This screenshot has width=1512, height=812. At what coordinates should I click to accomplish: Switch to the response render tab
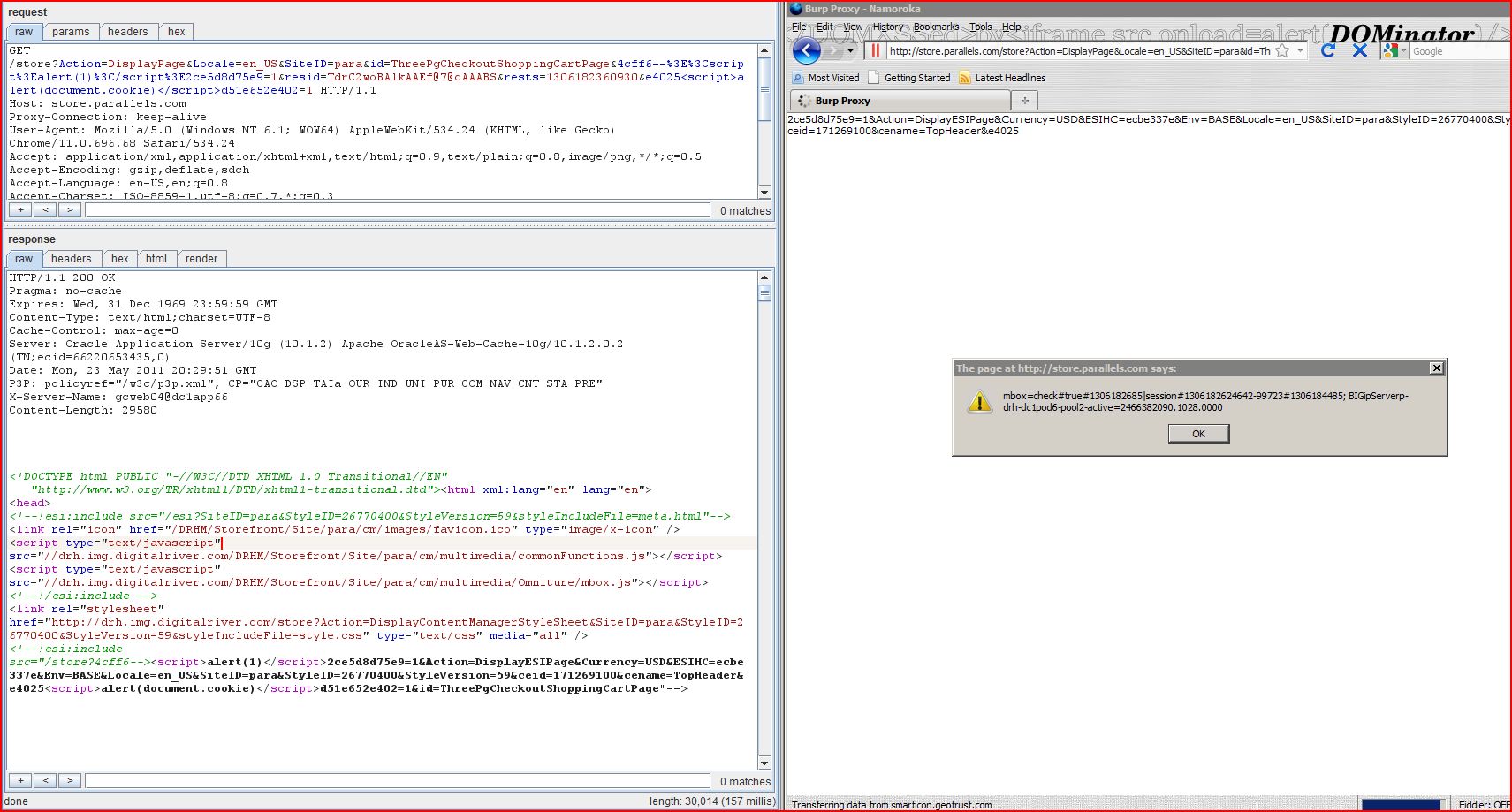pyautogui.click(x=201, y=259)
